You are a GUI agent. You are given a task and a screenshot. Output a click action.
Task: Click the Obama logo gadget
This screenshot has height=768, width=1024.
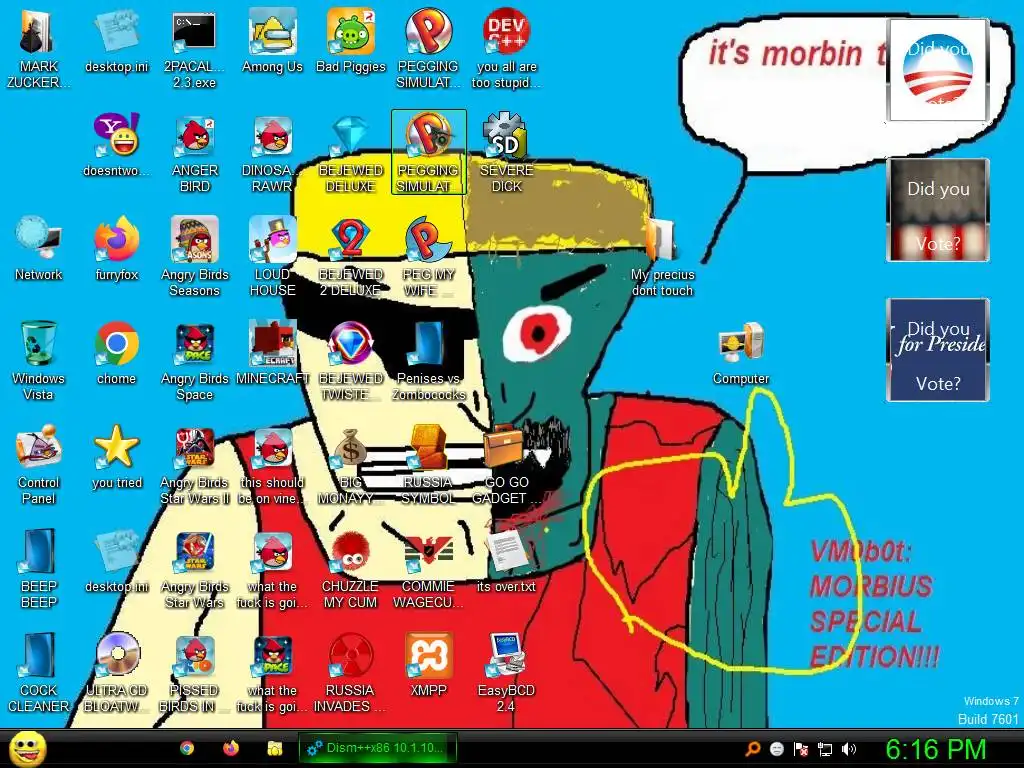click(x=938, y=70)
